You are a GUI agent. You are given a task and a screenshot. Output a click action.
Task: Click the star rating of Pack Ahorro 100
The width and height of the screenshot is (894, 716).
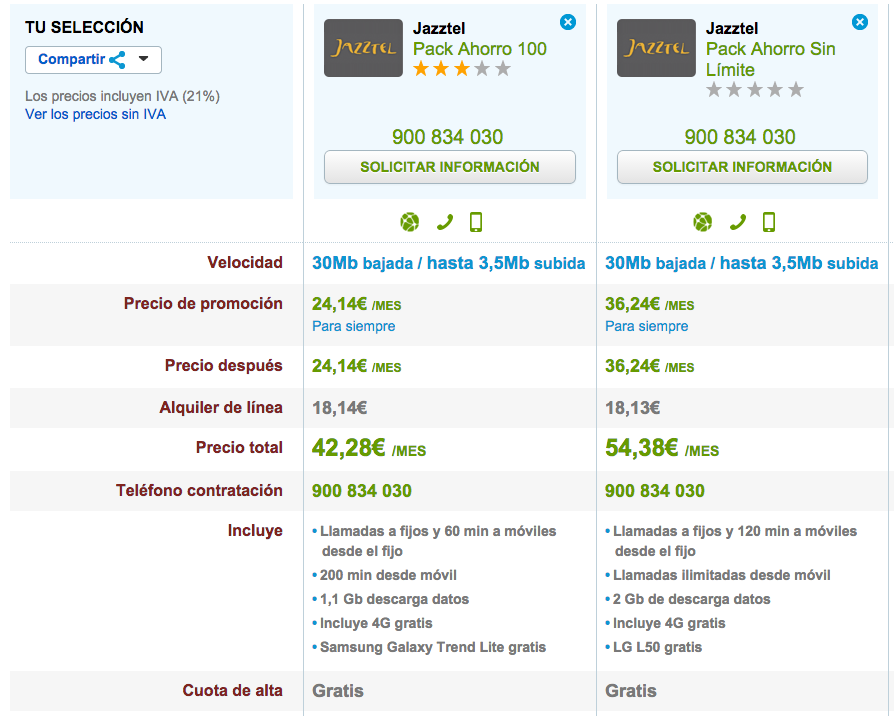[x=462, y=70]
